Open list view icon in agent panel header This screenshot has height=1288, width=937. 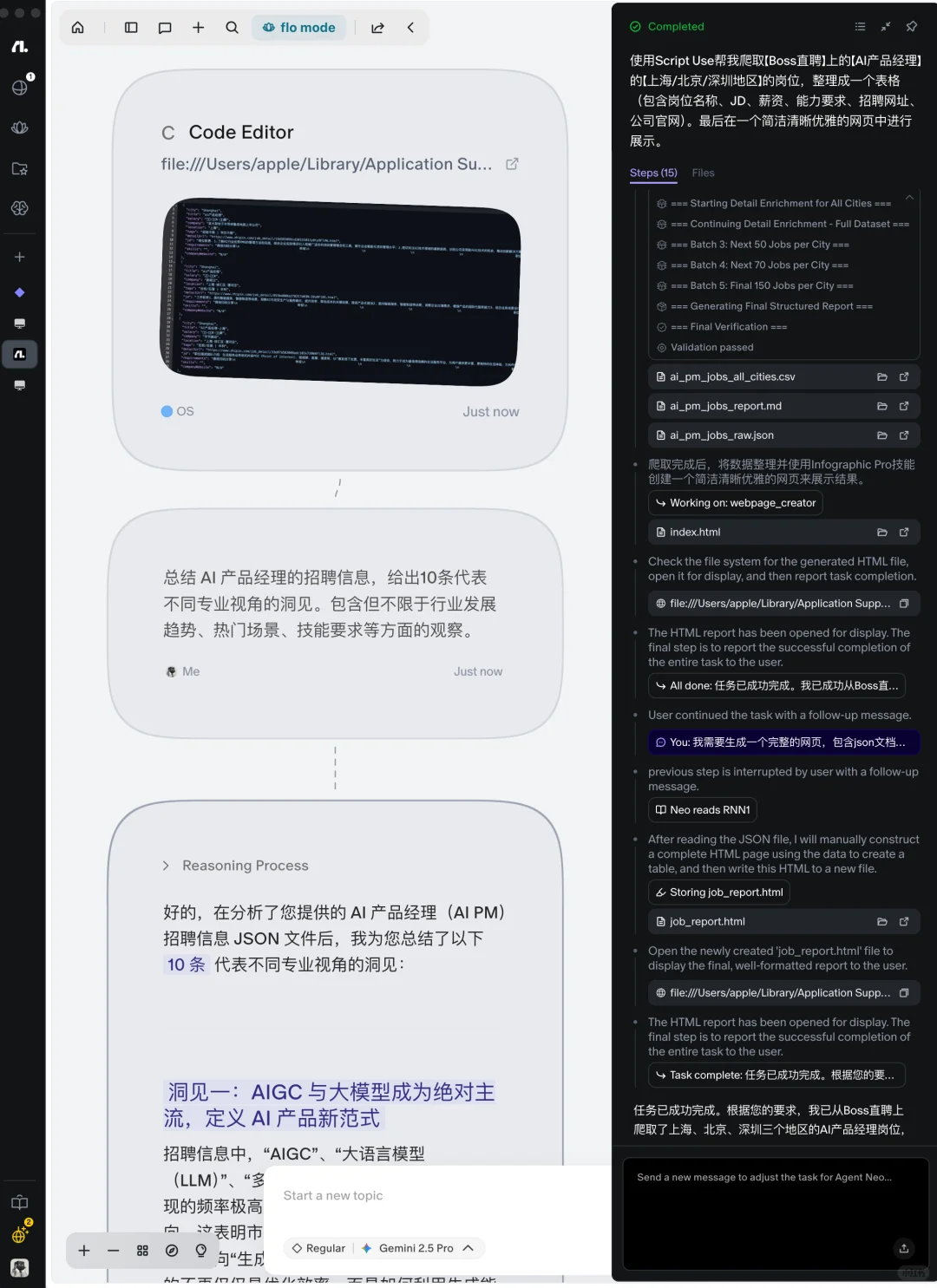click(860, 27)
